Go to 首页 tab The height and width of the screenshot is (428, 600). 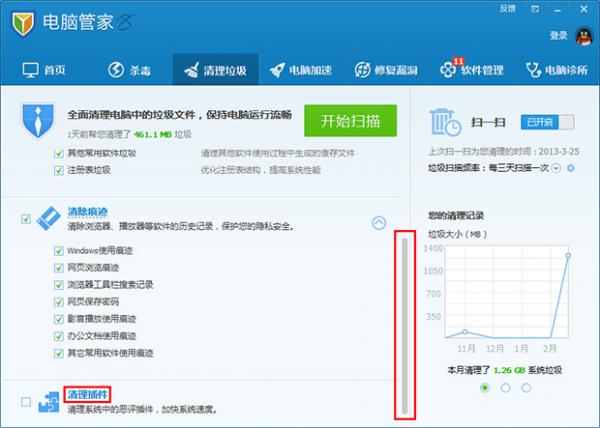click(x=44, y=70)
